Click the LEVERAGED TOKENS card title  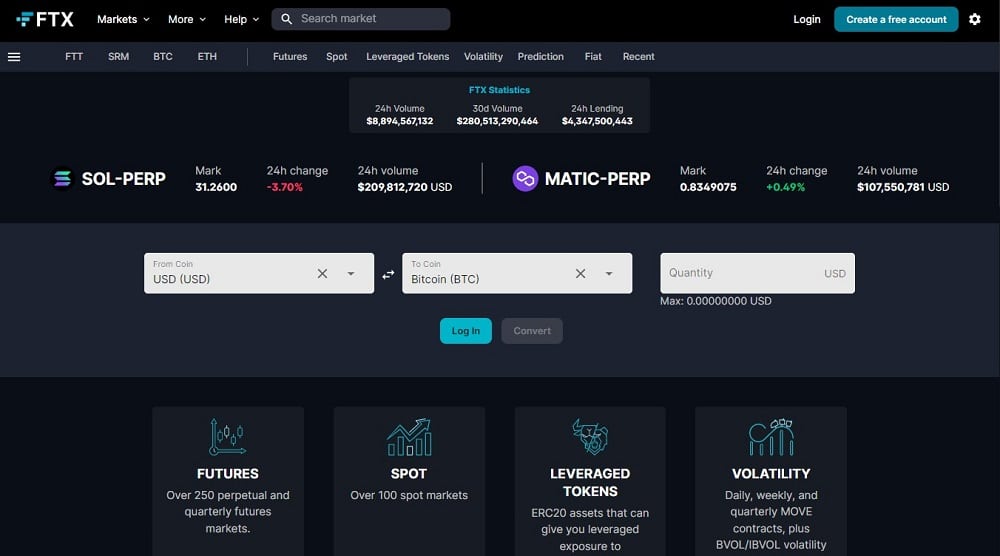click(590, 483)
